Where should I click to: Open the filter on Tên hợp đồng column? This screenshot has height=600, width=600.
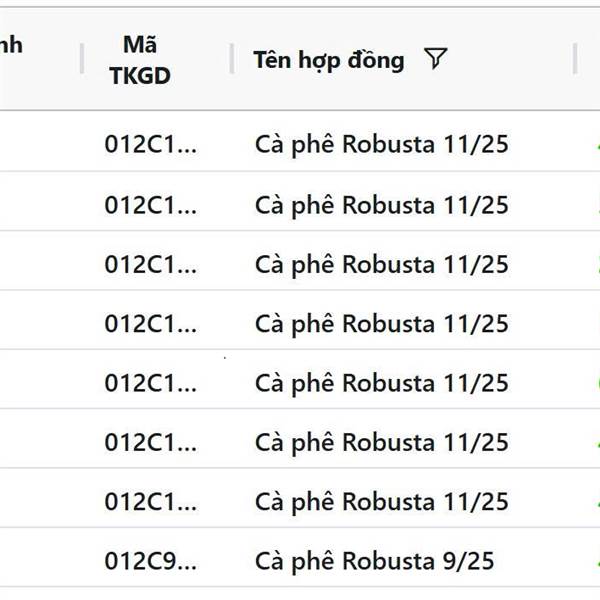click(436, 59)
